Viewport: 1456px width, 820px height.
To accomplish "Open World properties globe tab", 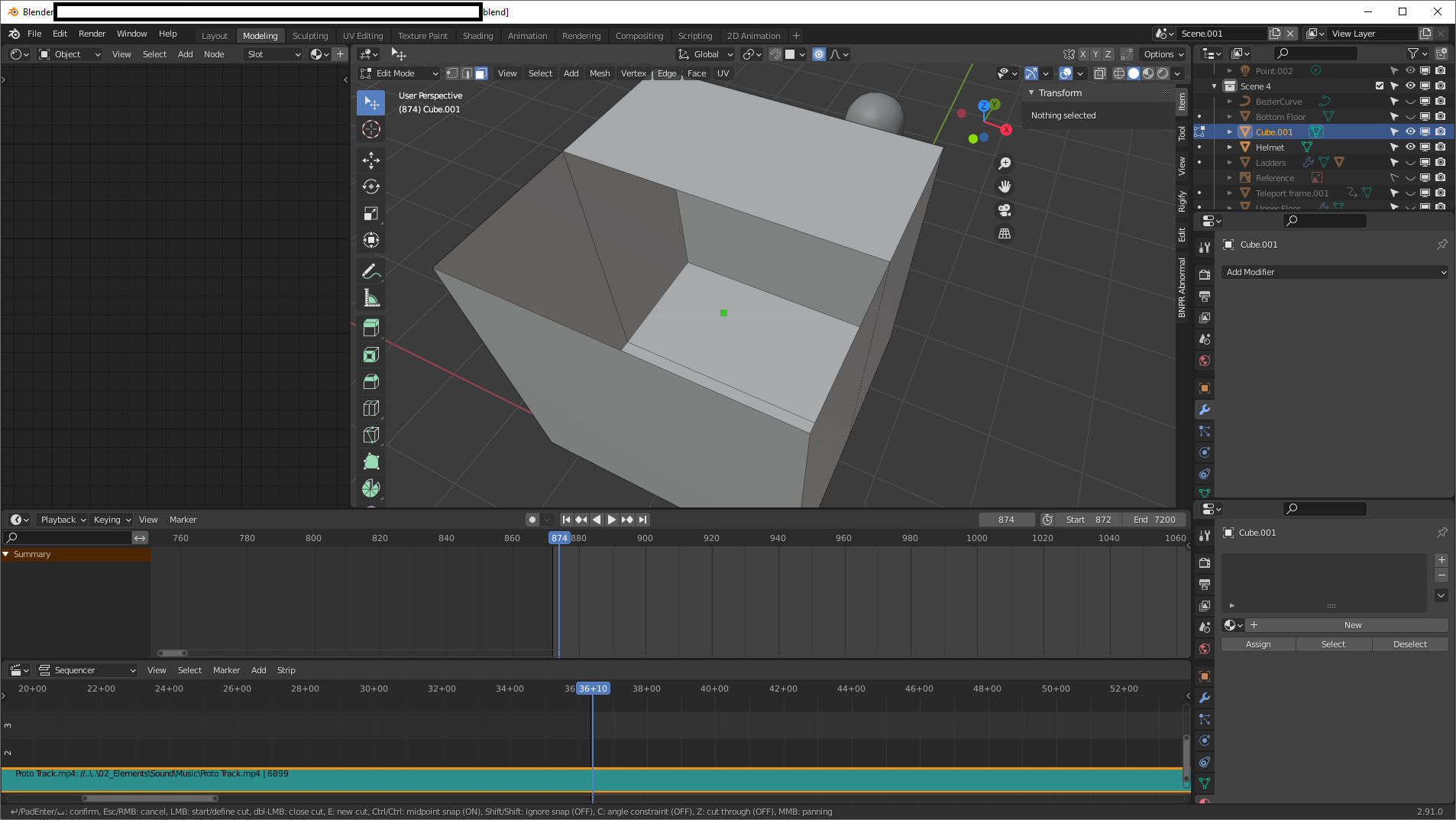I will point(1205,361).
